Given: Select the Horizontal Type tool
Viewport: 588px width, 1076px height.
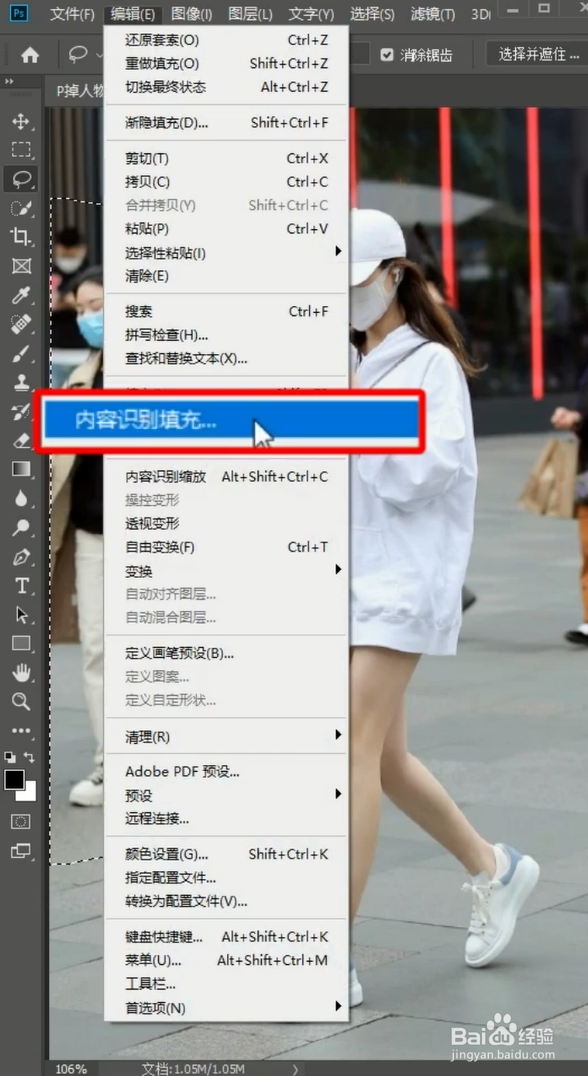Looking at the screenshot, I should [x=21, y=585].
